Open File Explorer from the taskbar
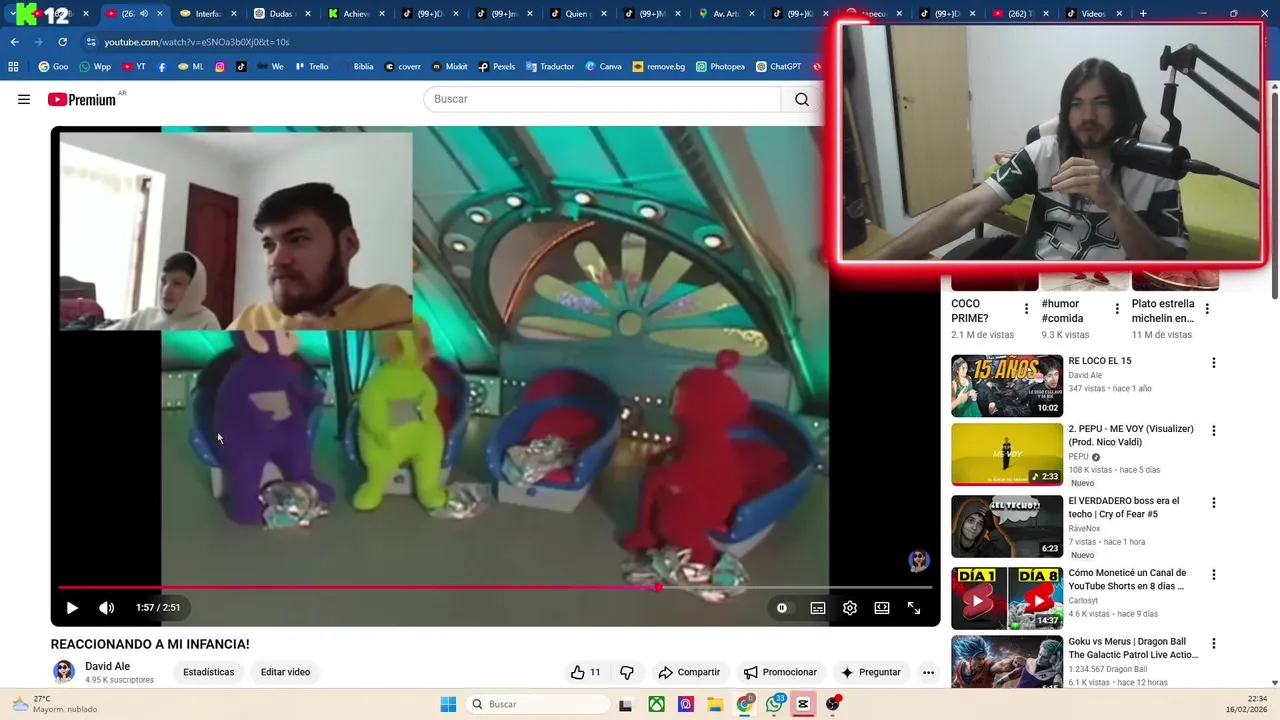Viewport: 1280px width, 720px height. [x=715, y=704]
